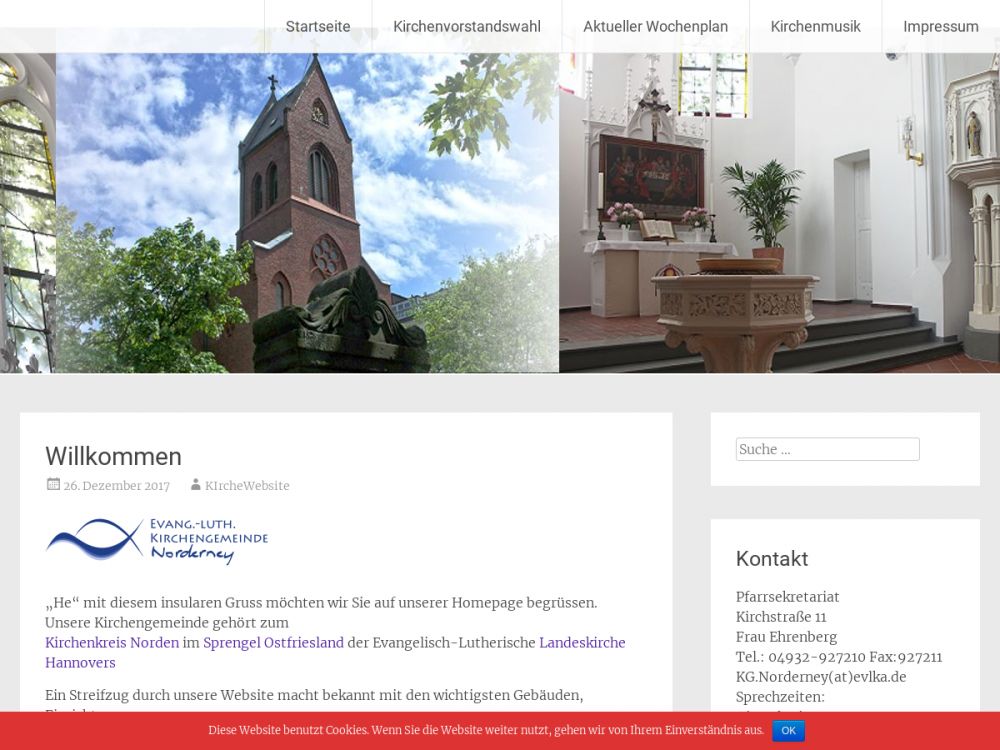Open the Landeskirche Hannovers link
The image size is (1000, 750).
[582, 643]
